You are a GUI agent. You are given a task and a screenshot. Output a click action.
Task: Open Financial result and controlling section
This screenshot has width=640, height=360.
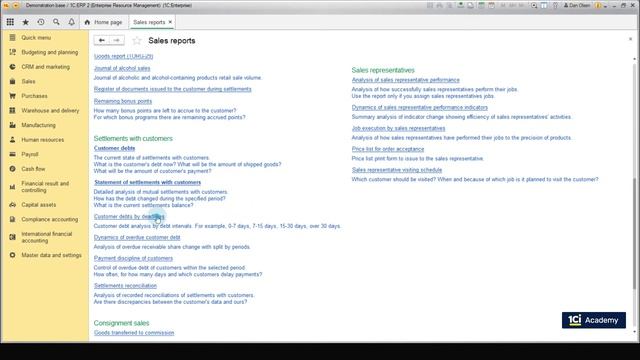pyautogui.click(x=45, y=187)
